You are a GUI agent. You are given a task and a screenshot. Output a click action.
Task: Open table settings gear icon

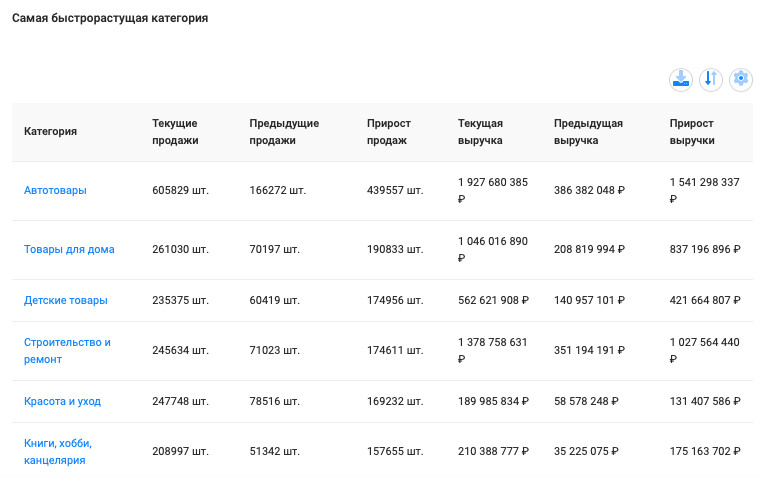740,79
